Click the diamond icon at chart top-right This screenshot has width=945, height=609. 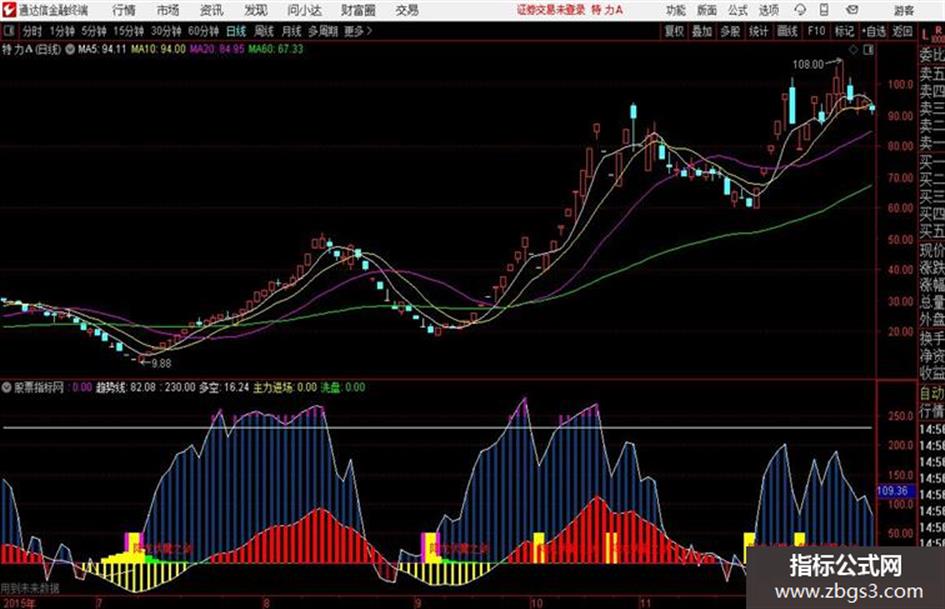point(853,50)
